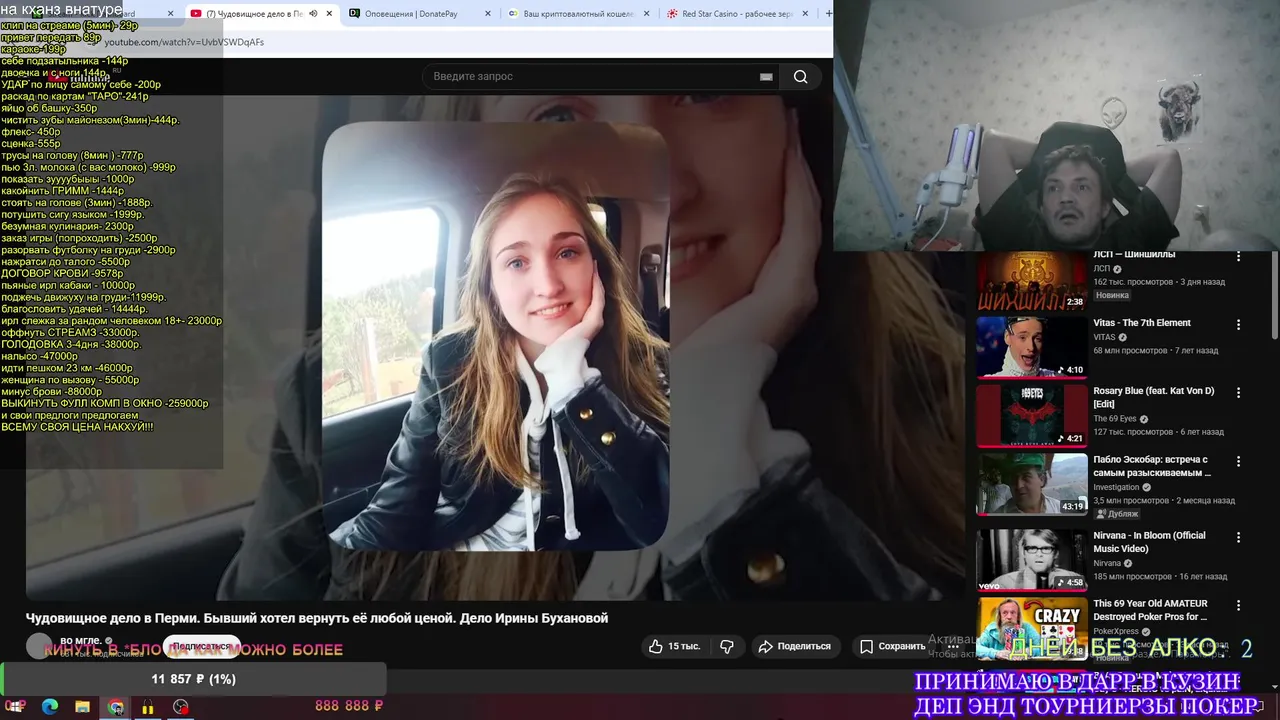Click the YouTube search magnifier icon
This screenshot has height=720, width=1280.
point(800,77)
